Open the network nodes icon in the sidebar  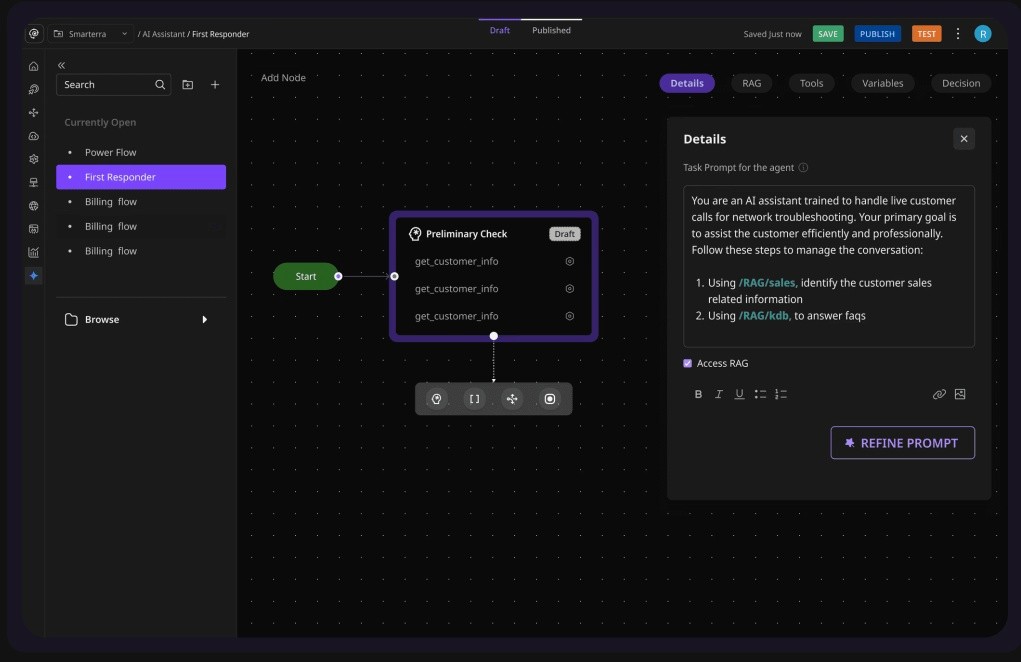34,113
